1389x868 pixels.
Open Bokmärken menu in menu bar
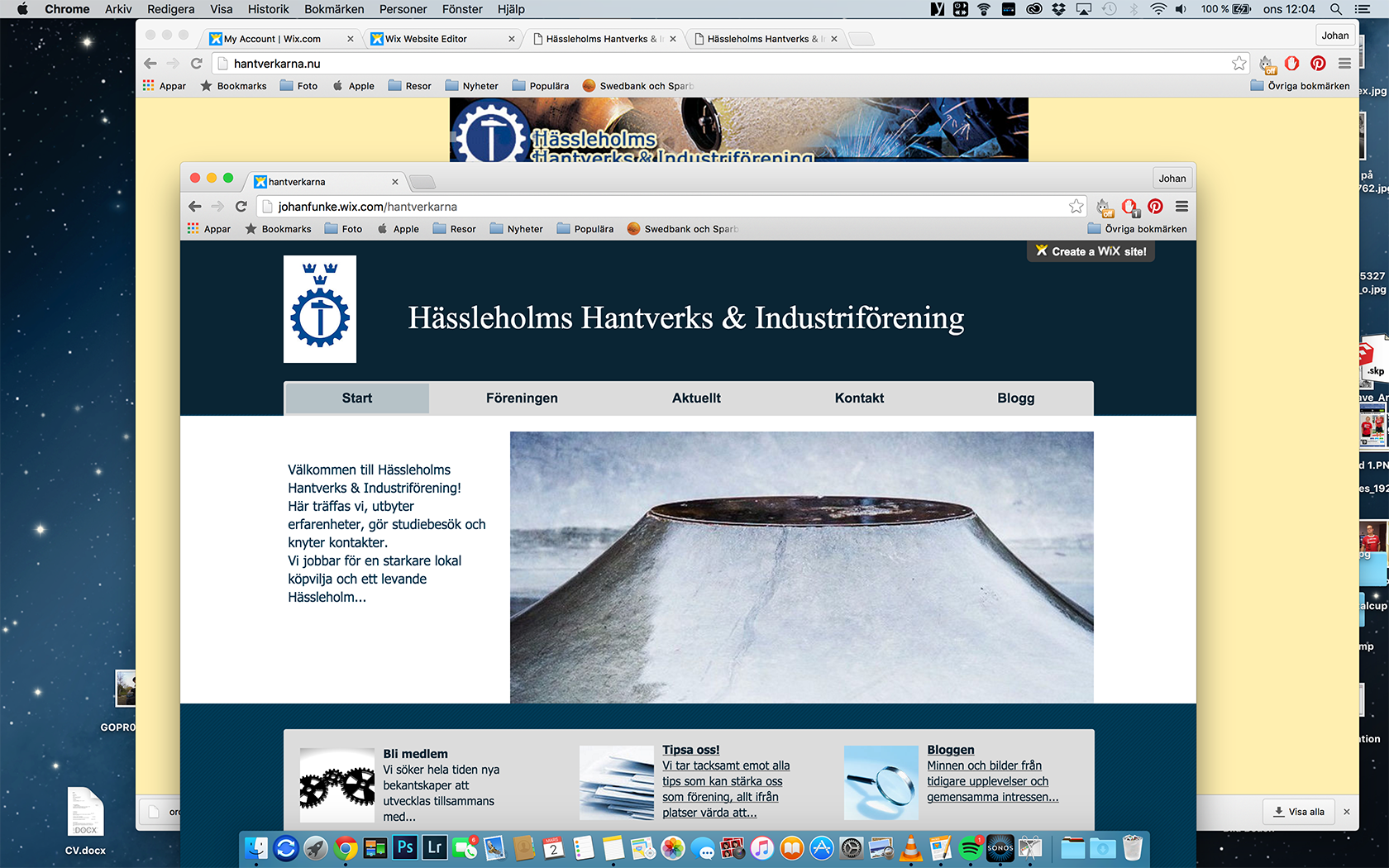(334, 9)
